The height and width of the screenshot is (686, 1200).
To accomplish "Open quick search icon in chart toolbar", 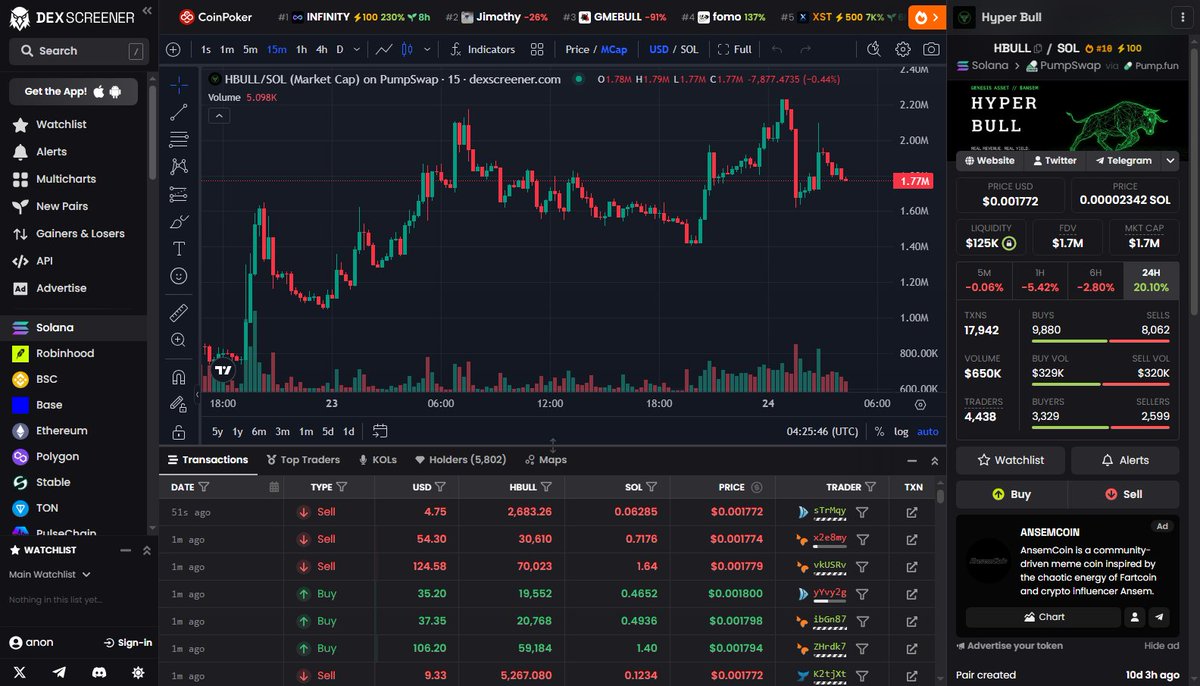I will (x=873, y=49).
